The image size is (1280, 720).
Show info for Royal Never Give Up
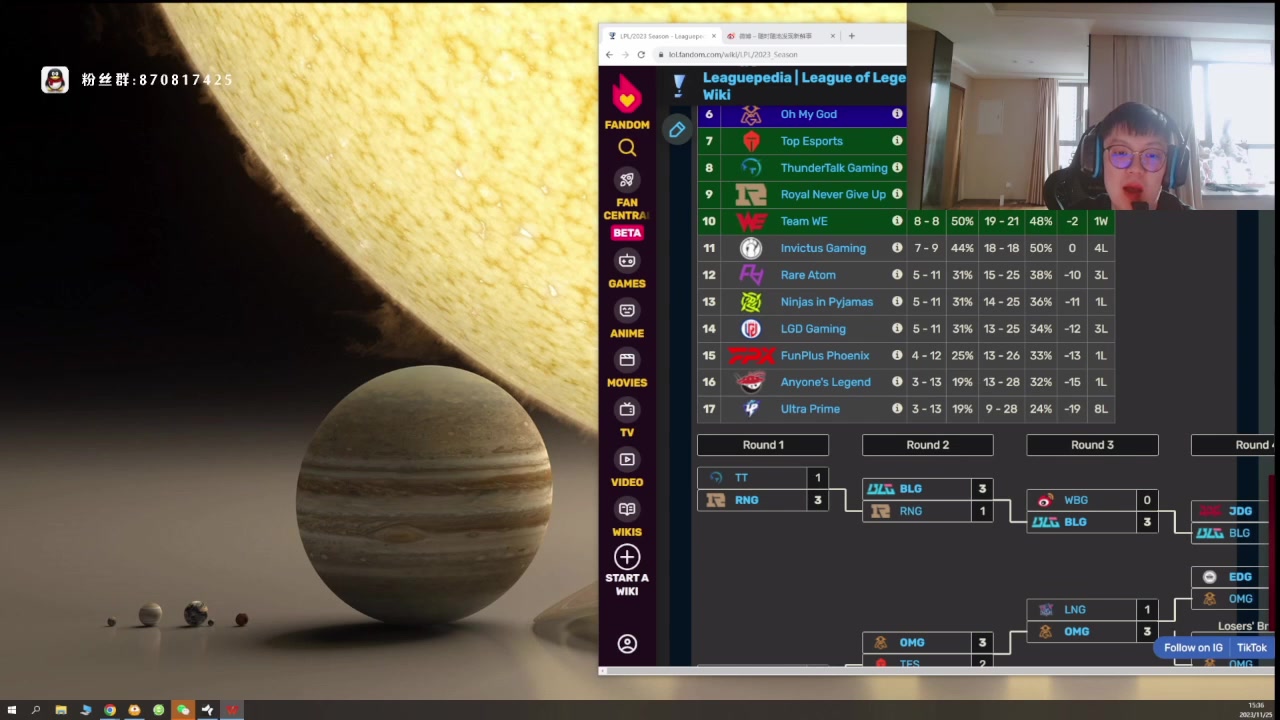click(897, 194)
